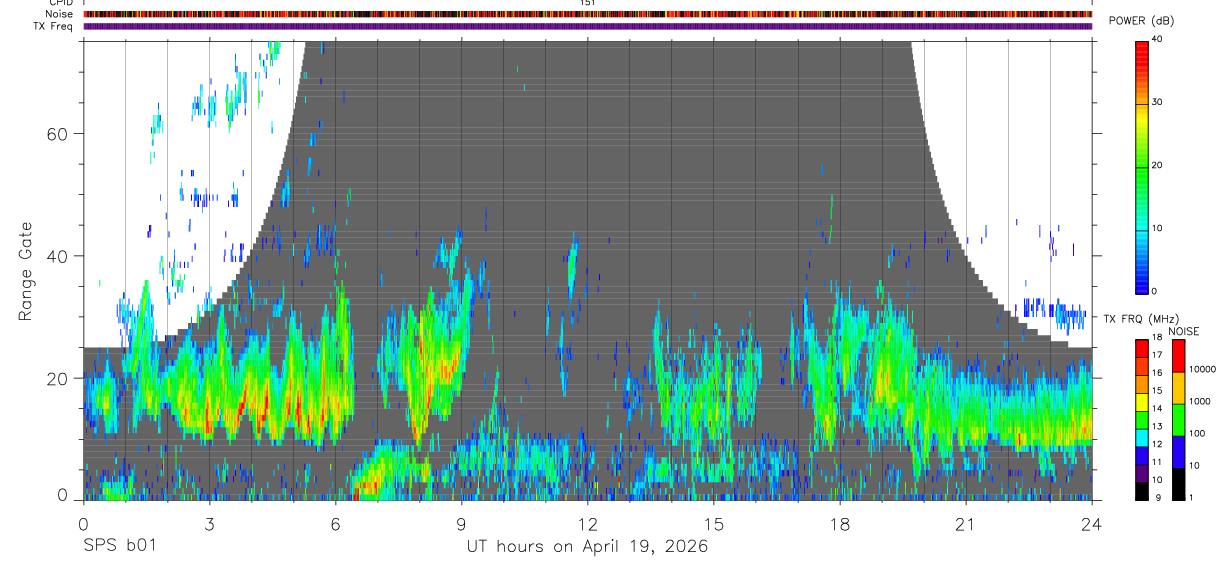Click the purple TX Freq strip above the plot

pos(588,26)
